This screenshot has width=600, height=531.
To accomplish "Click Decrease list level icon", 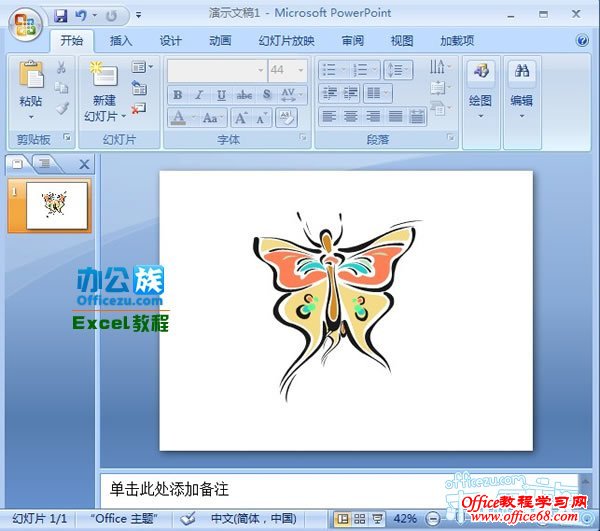I will 329,93.
